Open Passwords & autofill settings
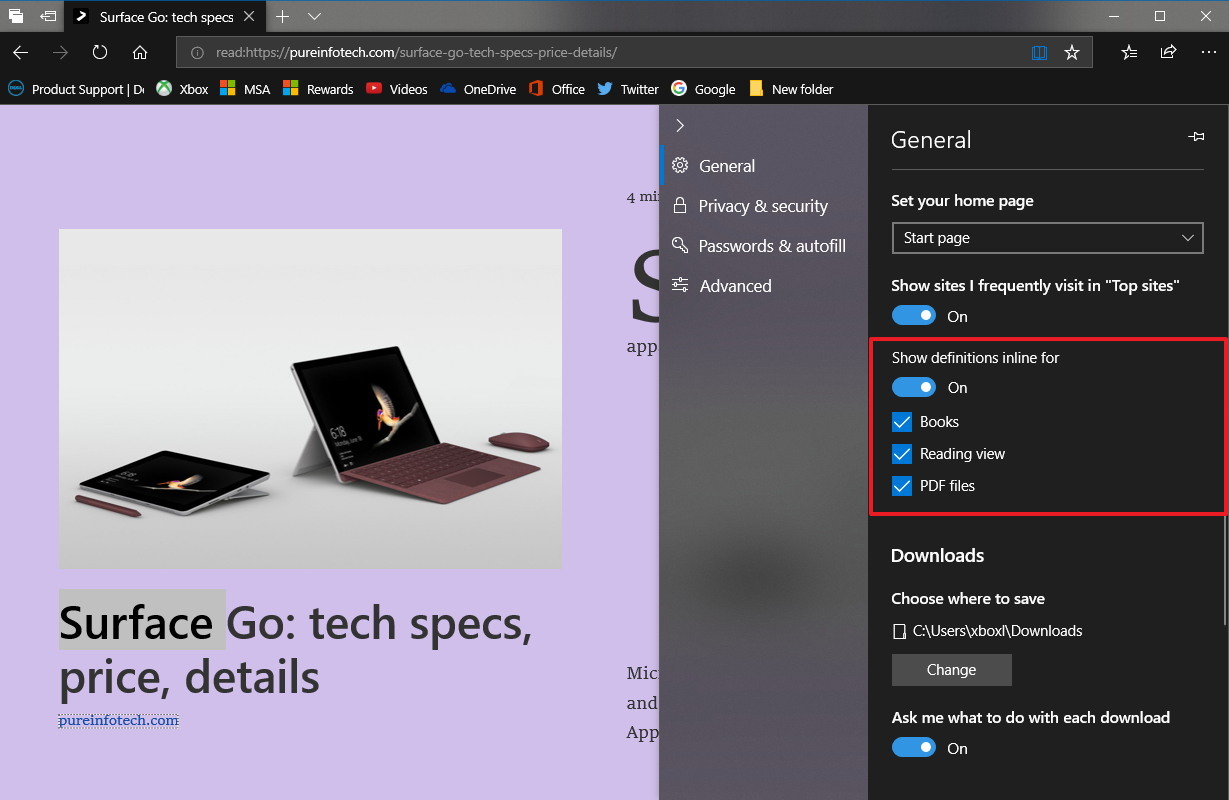The width and height of the screenshot is (1229, 800). coord(764,246)
